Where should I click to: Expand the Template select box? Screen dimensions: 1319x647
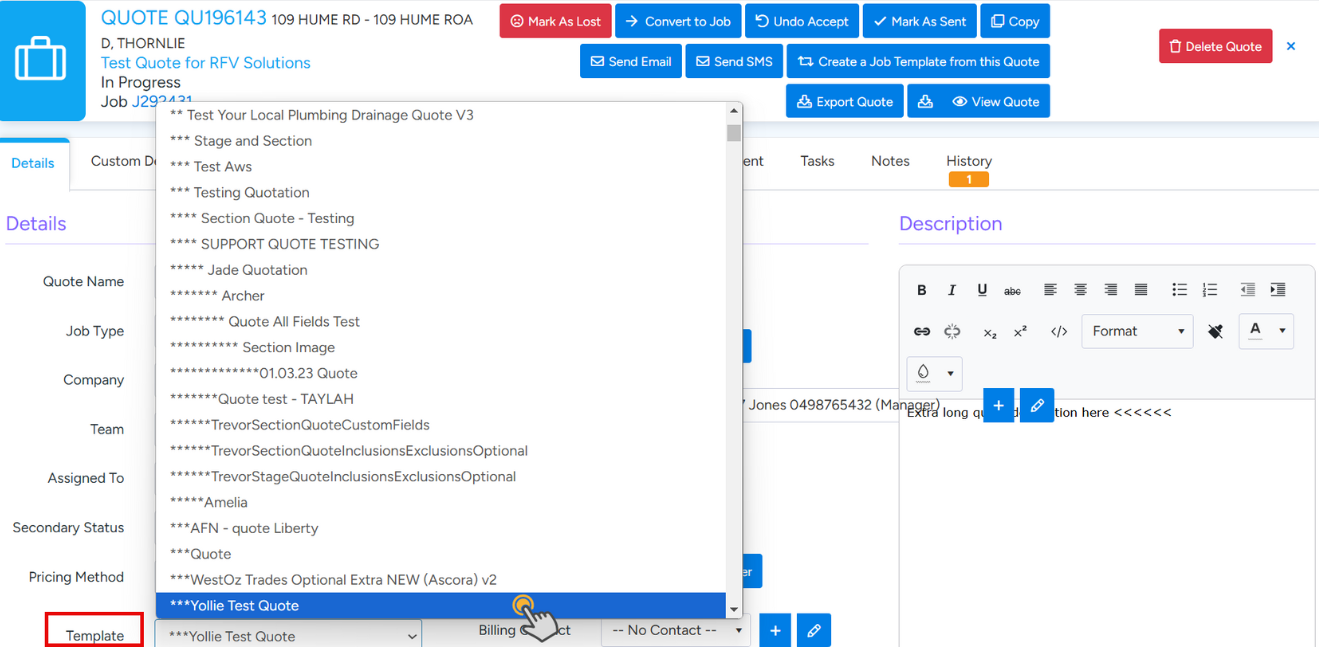point(288,636)
